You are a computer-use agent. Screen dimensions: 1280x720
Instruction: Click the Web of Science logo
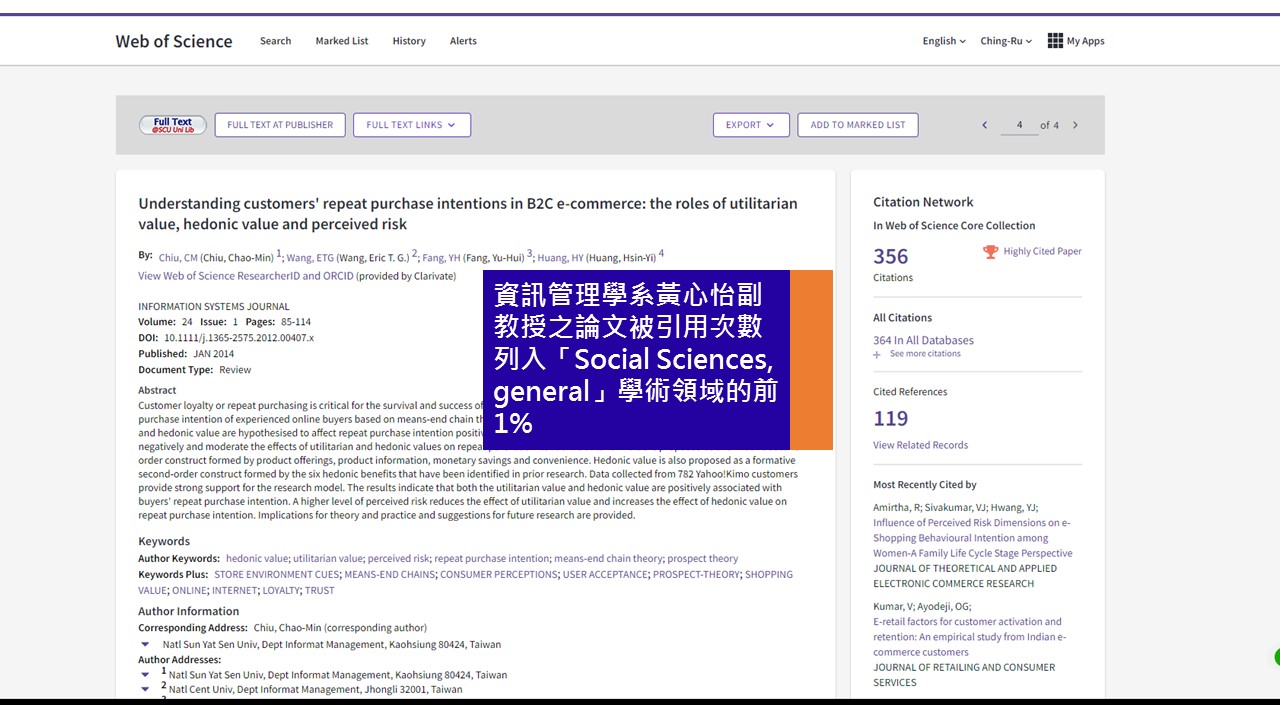coord(174,41)
